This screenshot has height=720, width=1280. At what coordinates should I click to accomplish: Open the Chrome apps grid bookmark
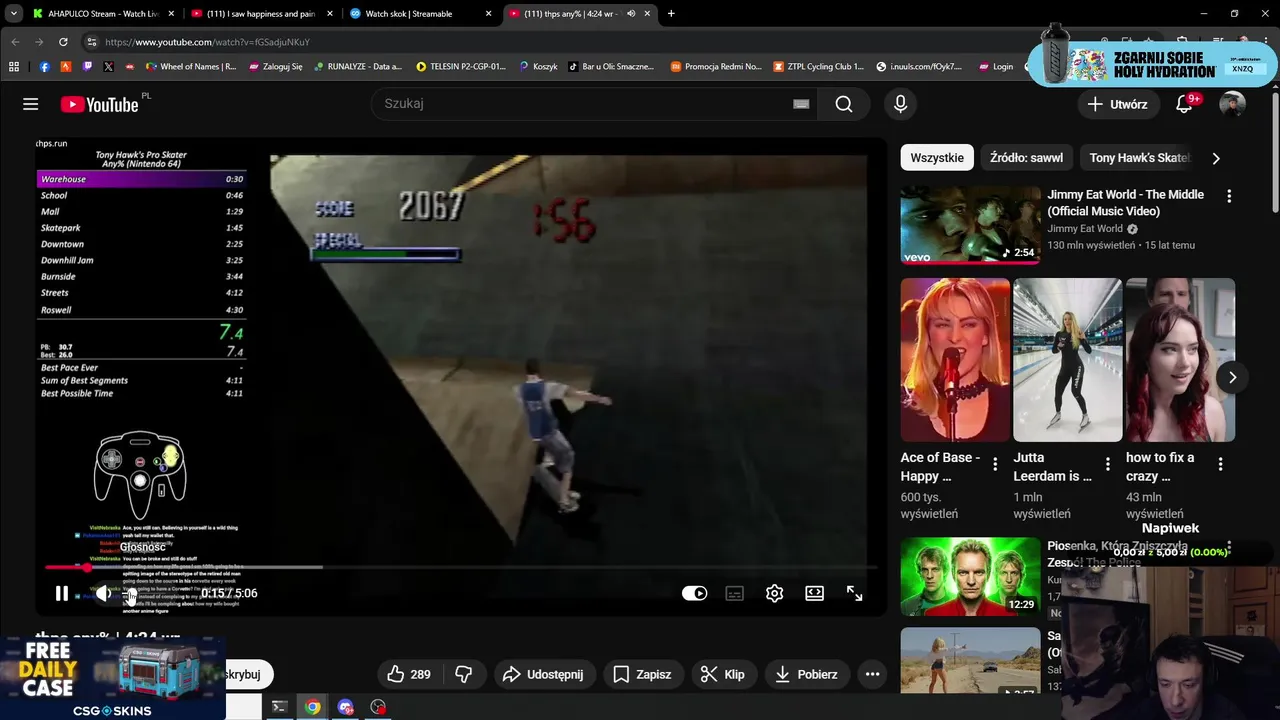[x=14, y=66]
